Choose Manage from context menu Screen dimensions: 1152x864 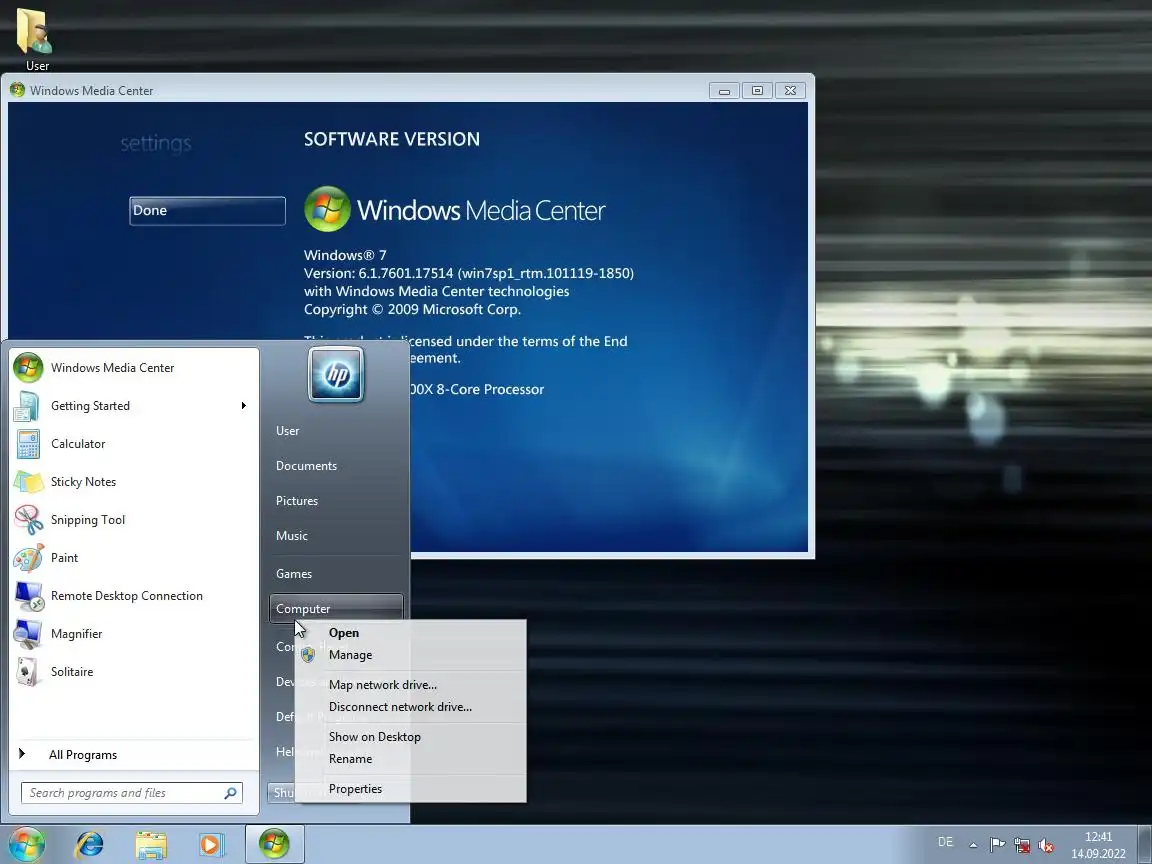click(411, 655)
